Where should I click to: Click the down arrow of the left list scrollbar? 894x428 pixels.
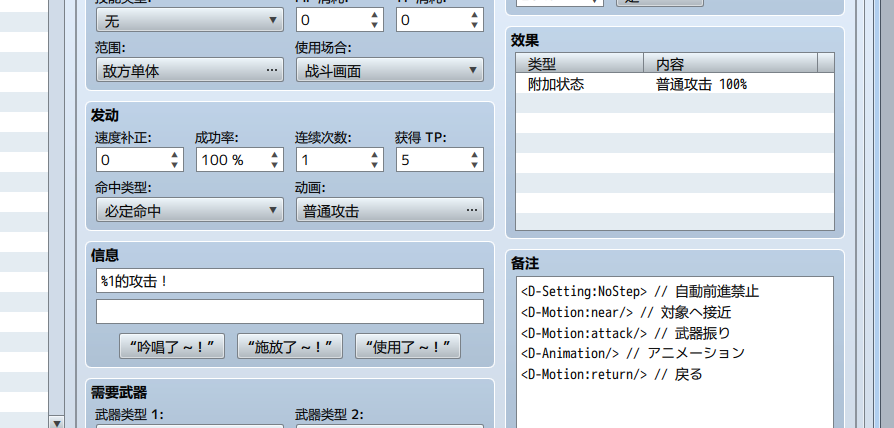point(56,422)
